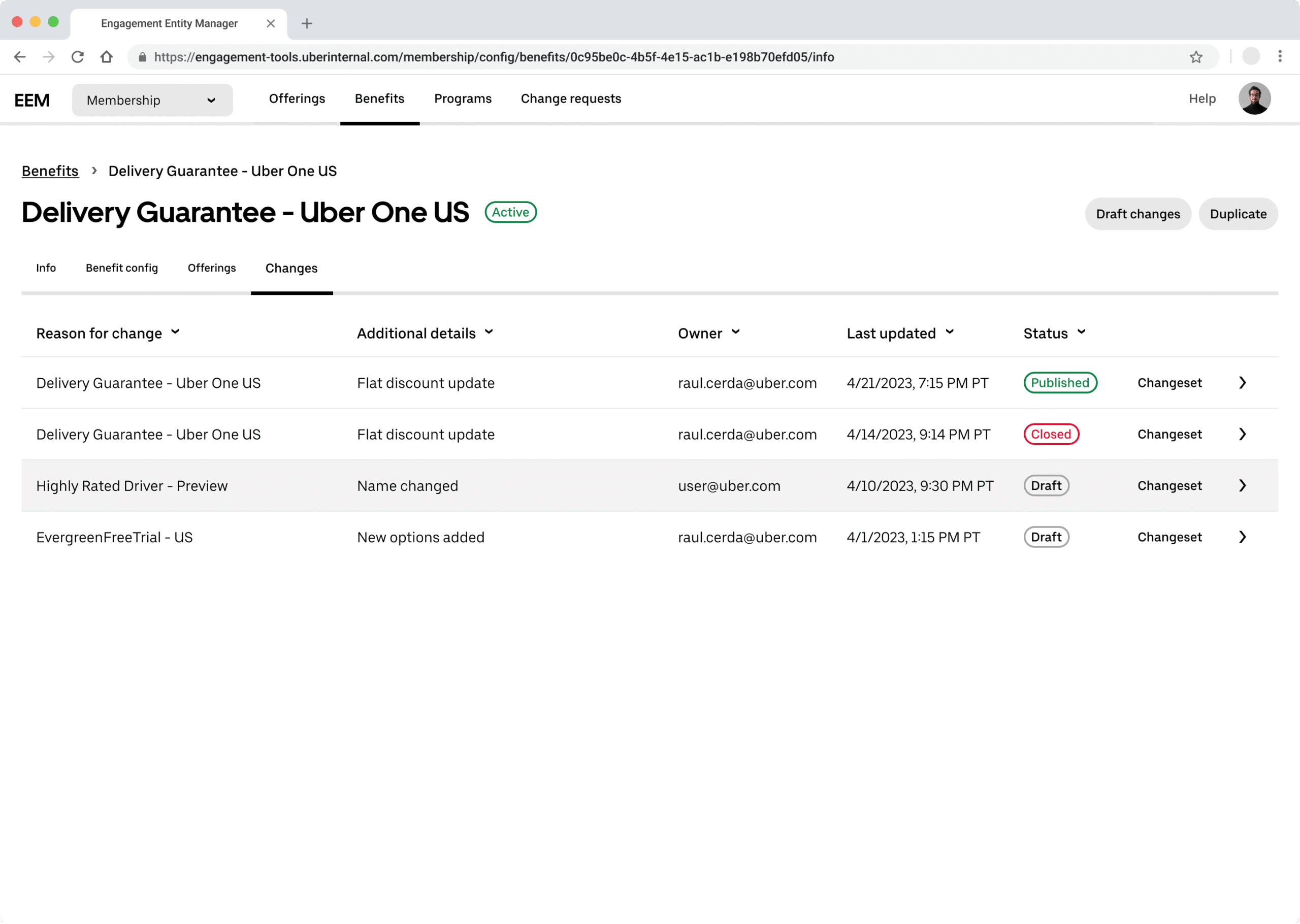The width and height of the screenshot is (1300, 924).
Task: Bookmark this page with star icon
Action: [x=1195, y=57]
